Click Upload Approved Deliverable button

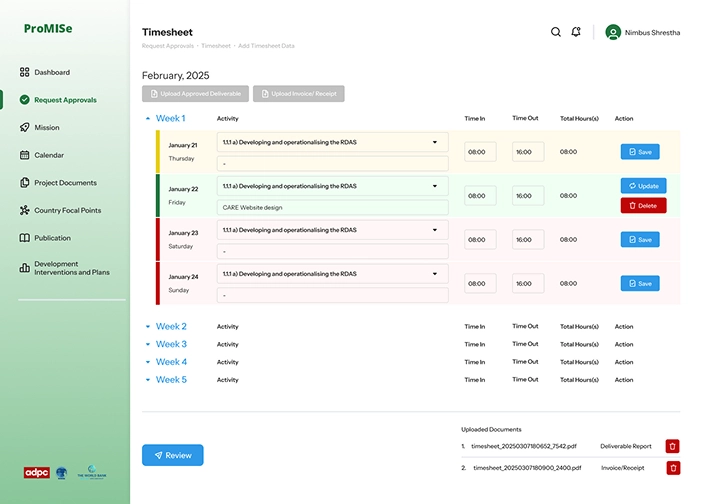point(195,94)
